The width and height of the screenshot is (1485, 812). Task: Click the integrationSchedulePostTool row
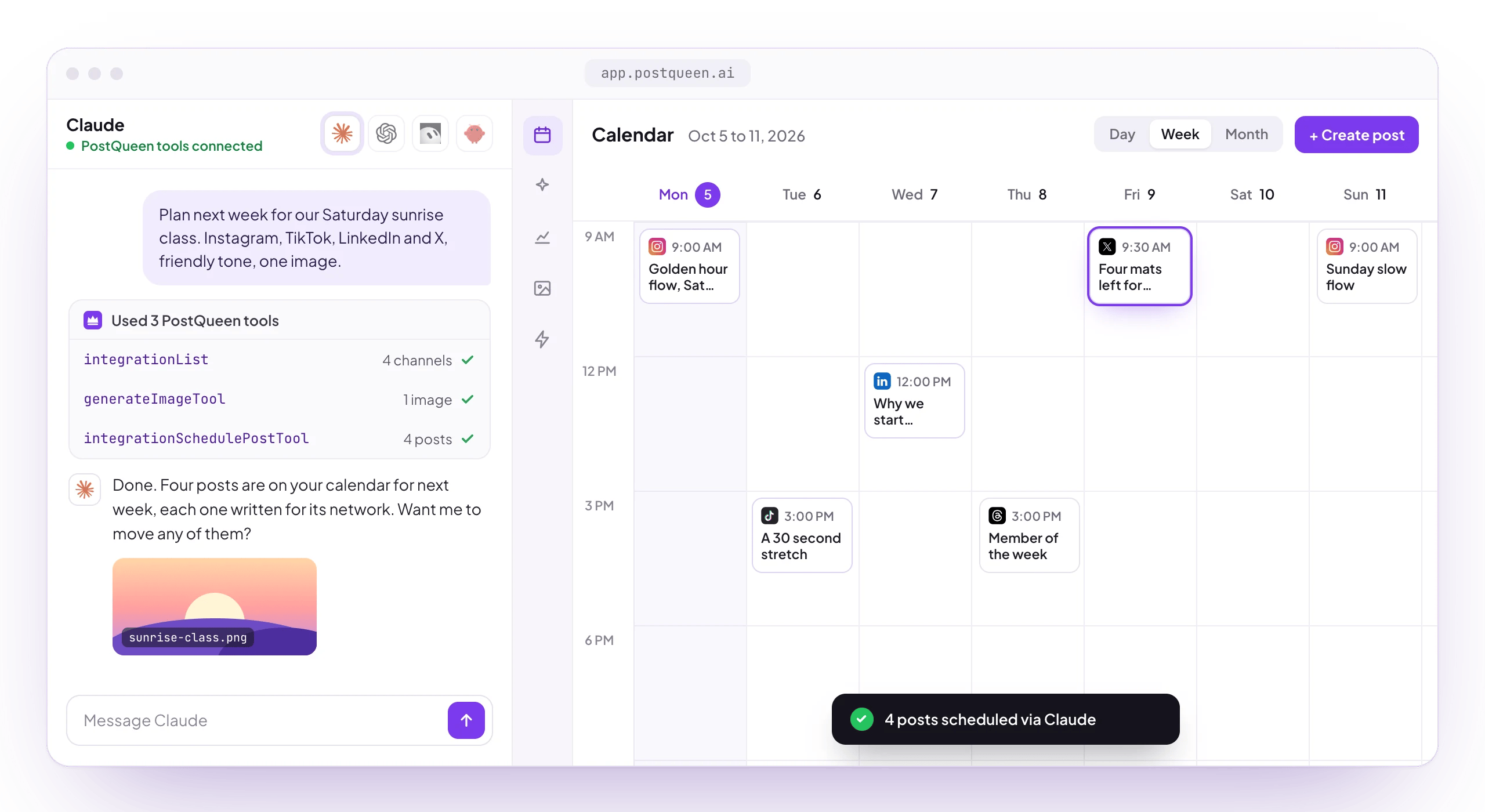[x=280, y=439]
